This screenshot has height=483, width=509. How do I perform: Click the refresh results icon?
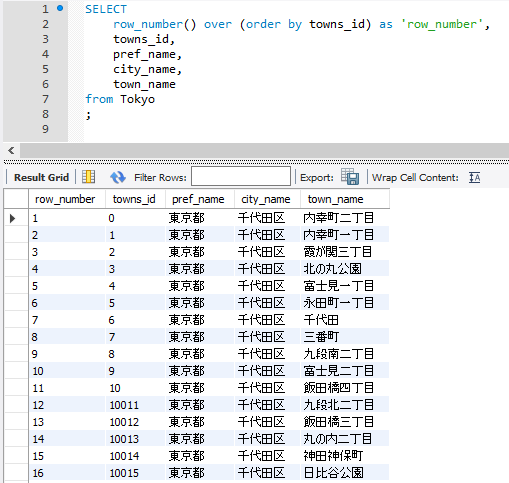click(x=118, y=177)
